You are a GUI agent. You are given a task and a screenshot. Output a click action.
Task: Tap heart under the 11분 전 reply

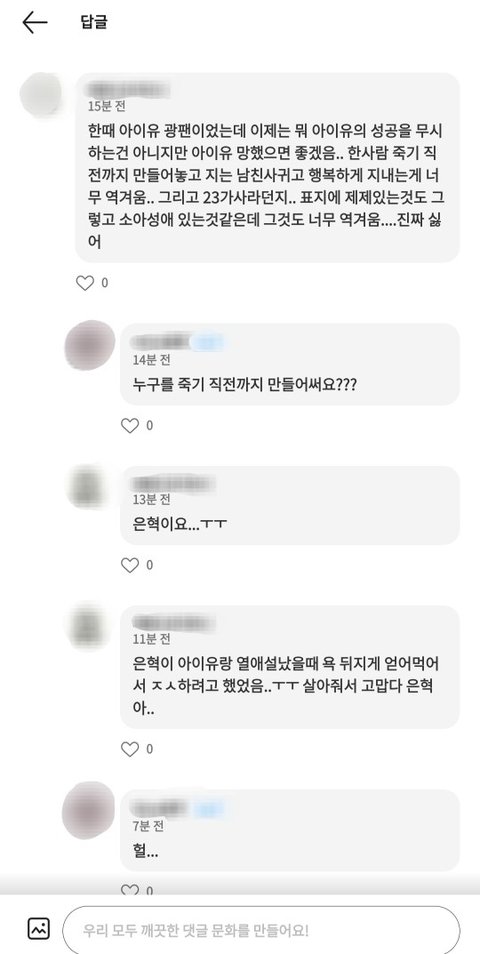pyautogui.click(x=130, y=749)
